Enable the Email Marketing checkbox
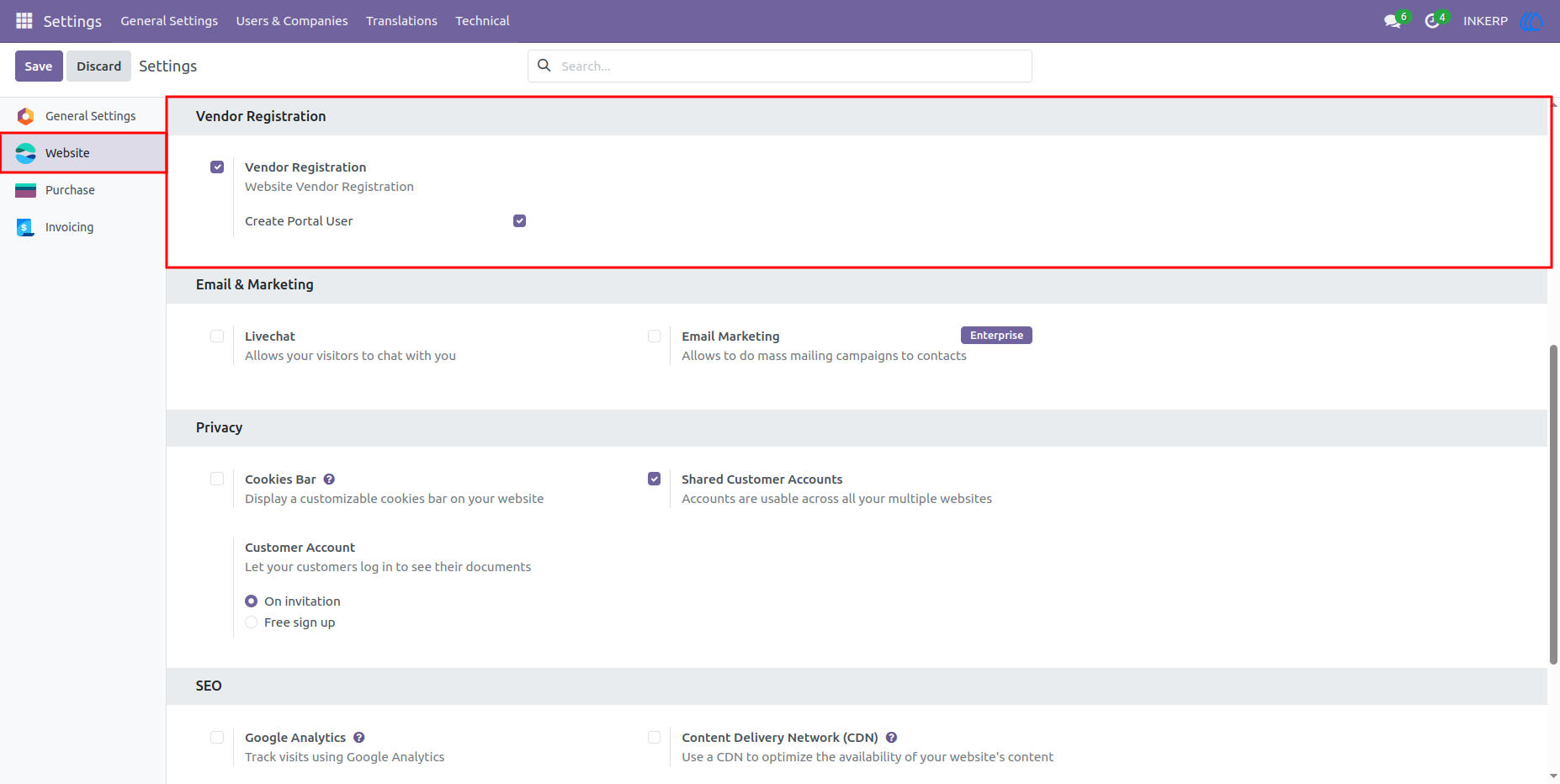The width and height of the screenshot is (1560, 784). [x=654, y=336]
